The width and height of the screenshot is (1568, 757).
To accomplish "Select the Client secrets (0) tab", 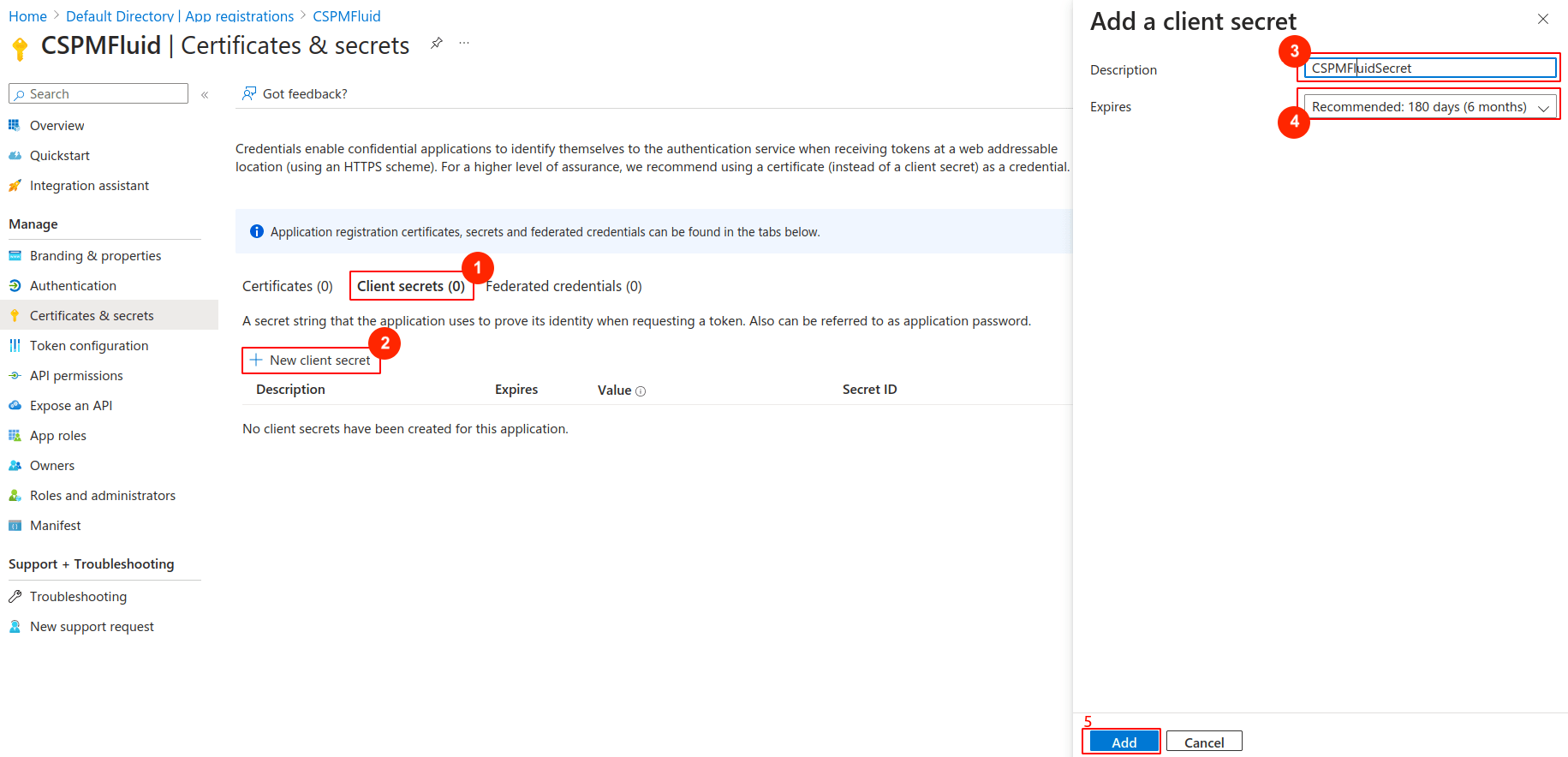I will pos(411,286).
